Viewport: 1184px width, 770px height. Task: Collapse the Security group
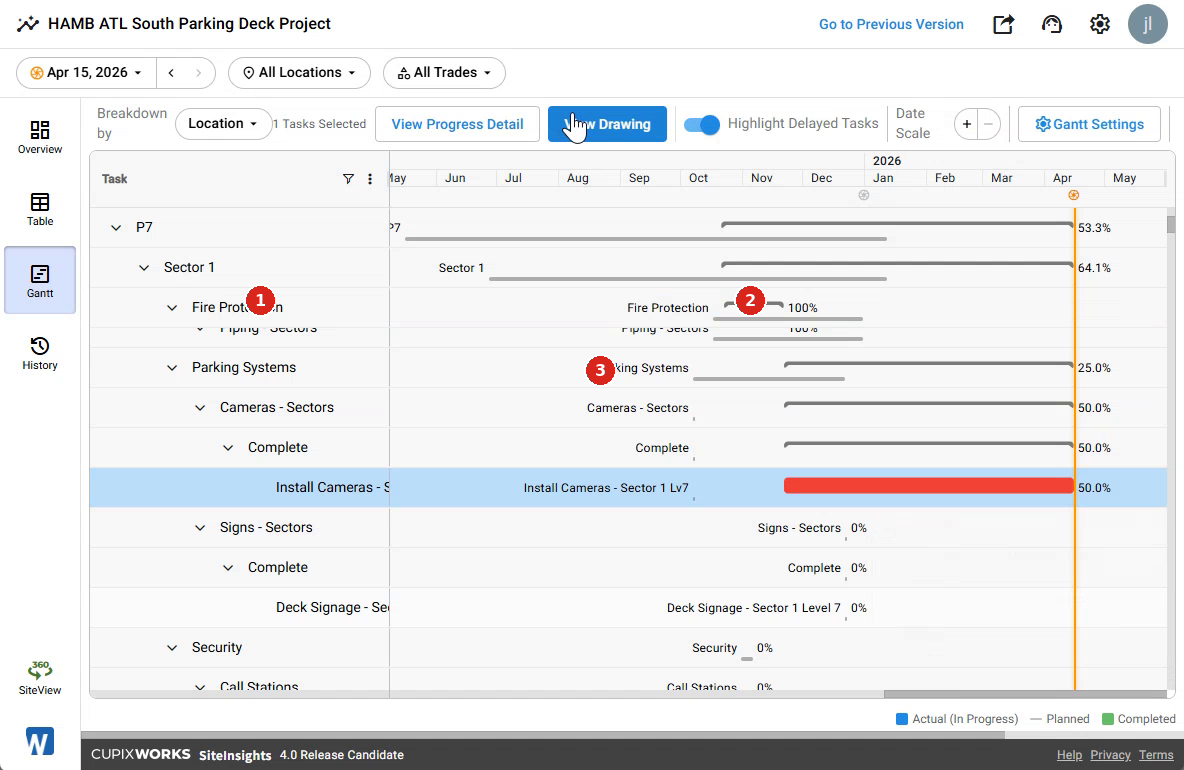coord(171,648)
